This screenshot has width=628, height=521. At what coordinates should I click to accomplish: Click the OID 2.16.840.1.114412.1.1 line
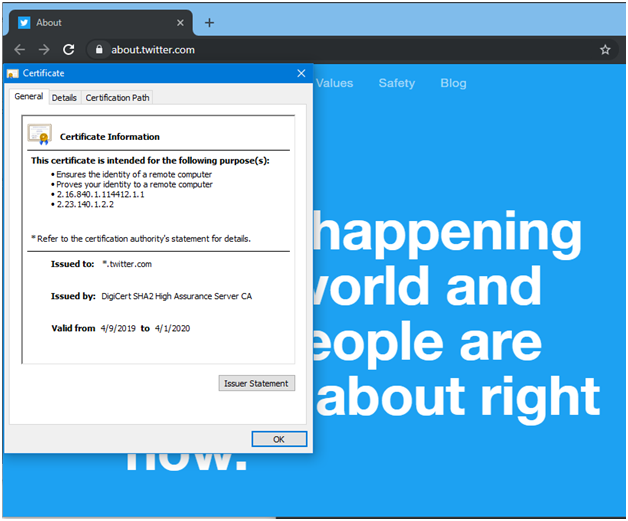[x=101, y=195]
